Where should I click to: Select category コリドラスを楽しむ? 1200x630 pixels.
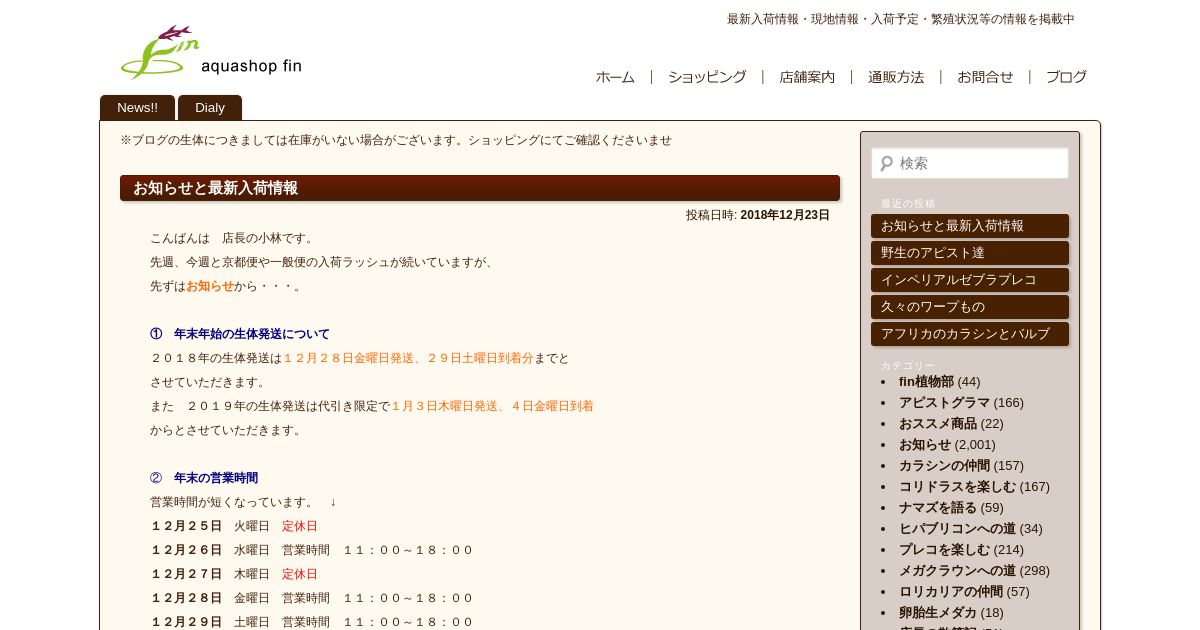(957, 486)
